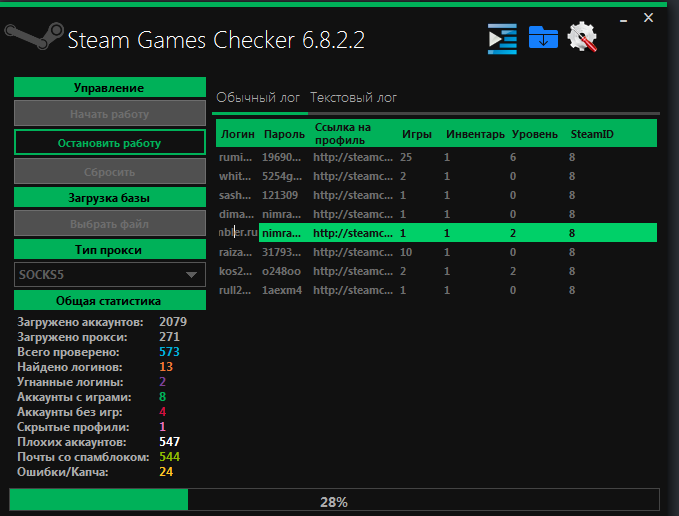Click loaded accounts value 2079
679x516 pixels.
coord(173,322)
